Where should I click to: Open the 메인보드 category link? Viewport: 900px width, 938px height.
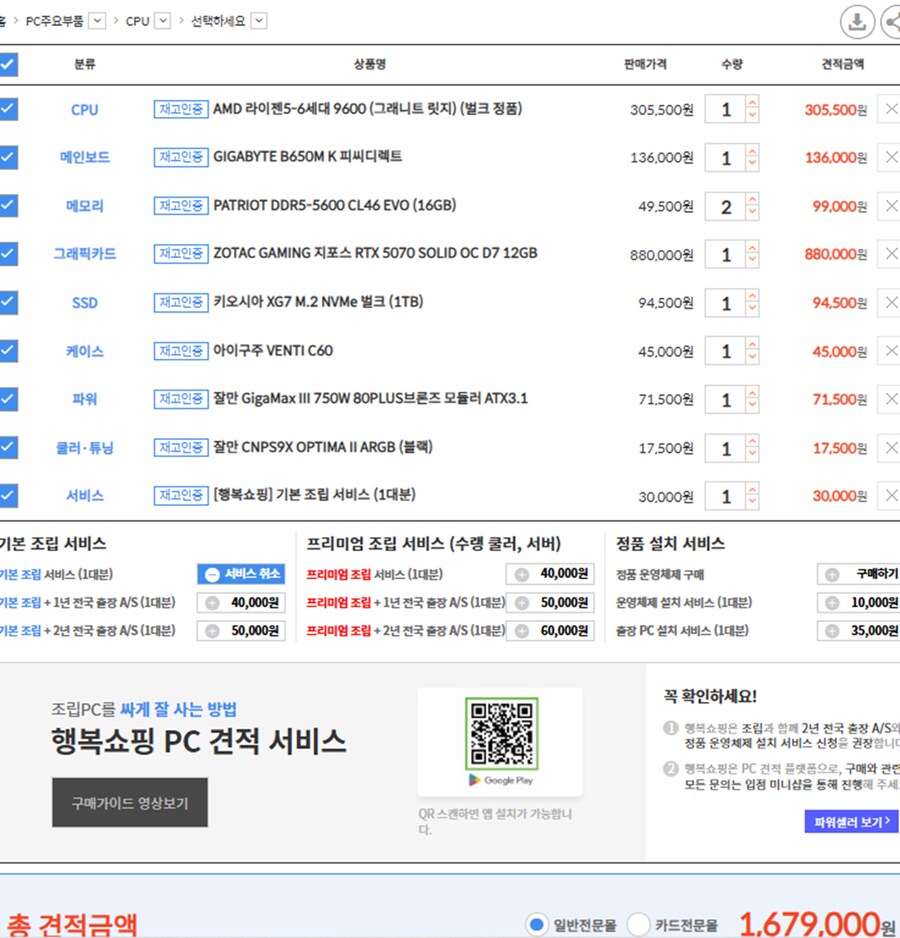coord(84,157)
